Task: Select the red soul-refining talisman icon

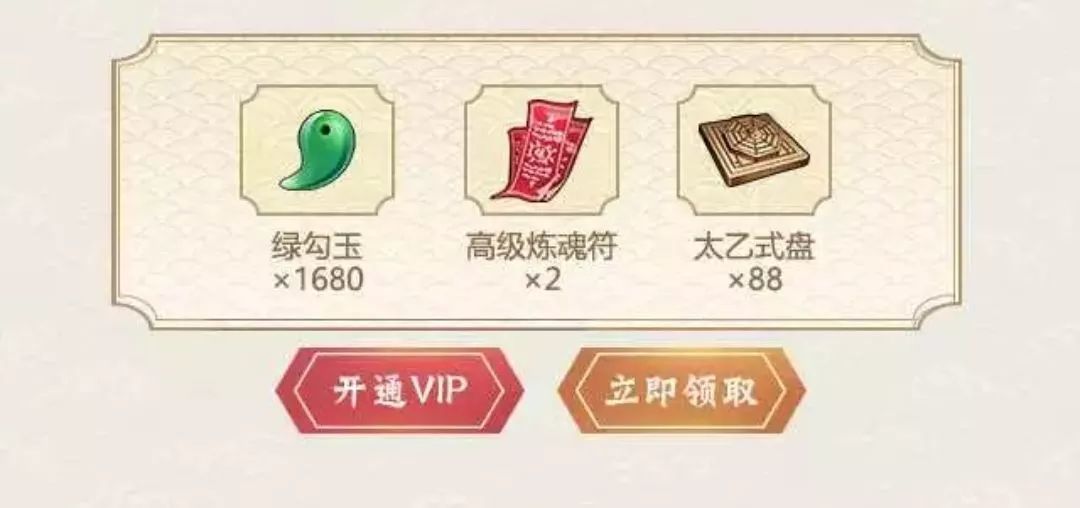Action: (x=541, y=150)
